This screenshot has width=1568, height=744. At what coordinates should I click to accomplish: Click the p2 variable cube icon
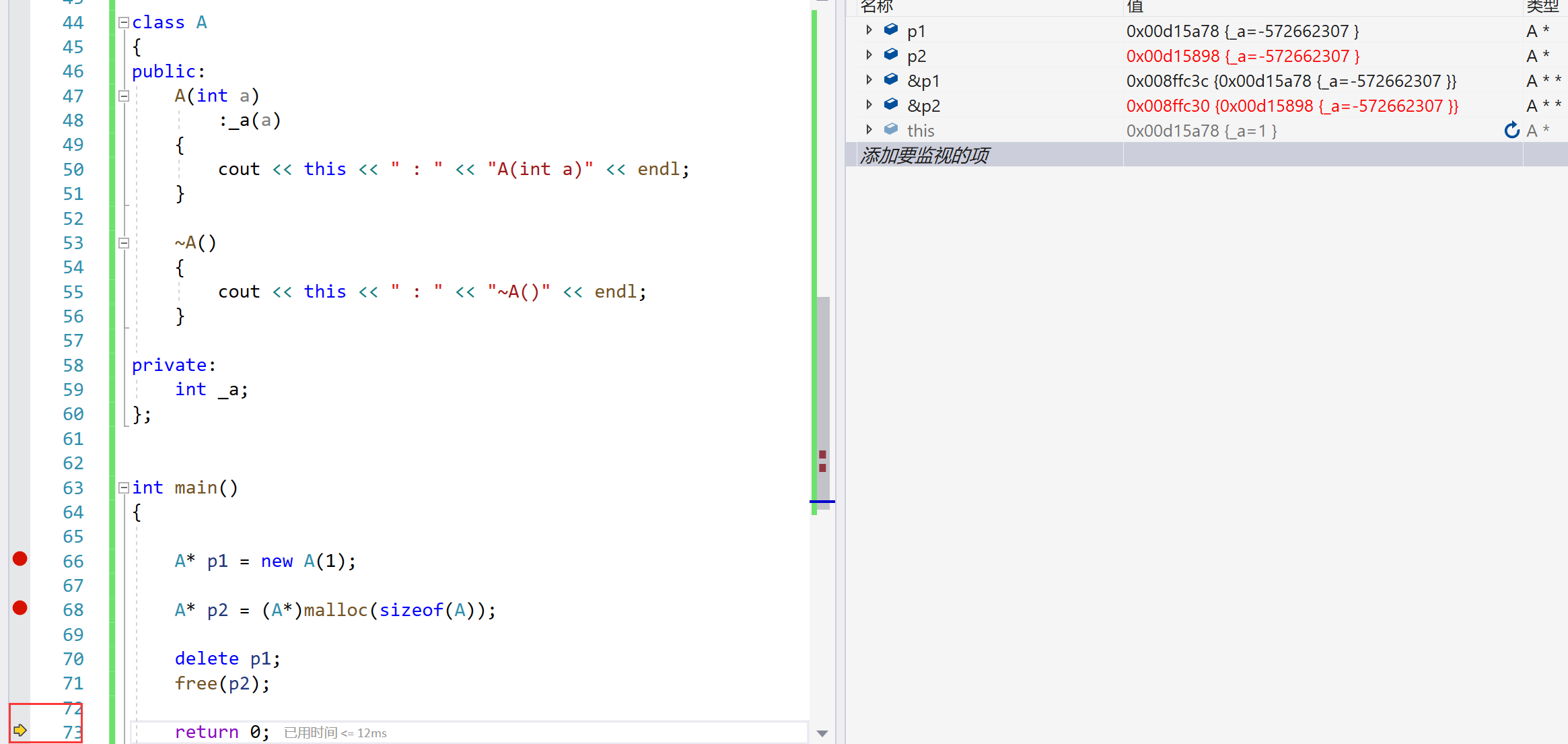pyautogui.click(x=891, y=55)
